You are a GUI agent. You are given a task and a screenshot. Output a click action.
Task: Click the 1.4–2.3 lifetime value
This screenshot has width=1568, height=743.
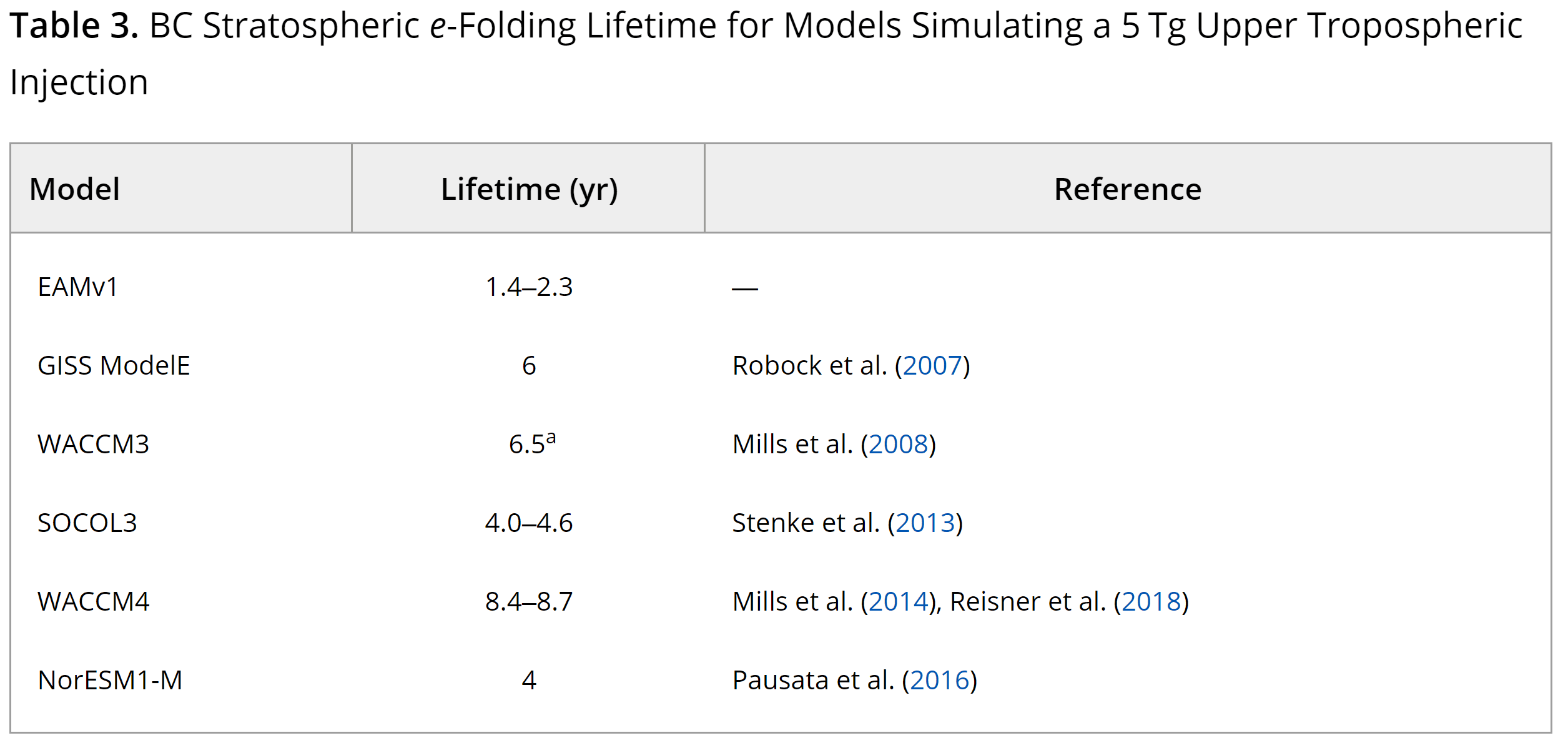pyautogui.click(x=529, y=287)
